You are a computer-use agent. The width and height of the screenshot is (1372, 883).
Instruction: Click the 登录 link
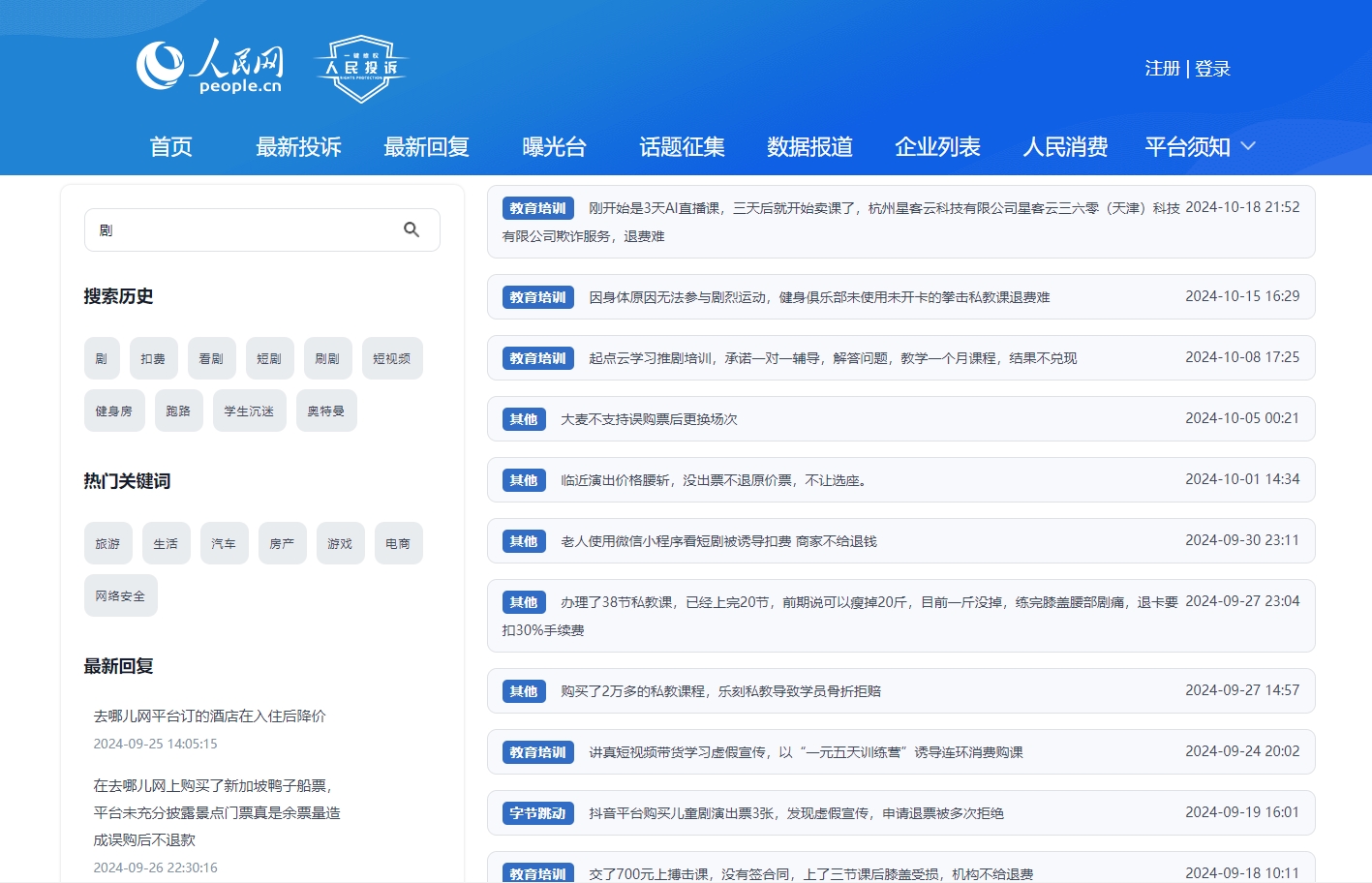pyautogui.click(x=1211, y=69)
